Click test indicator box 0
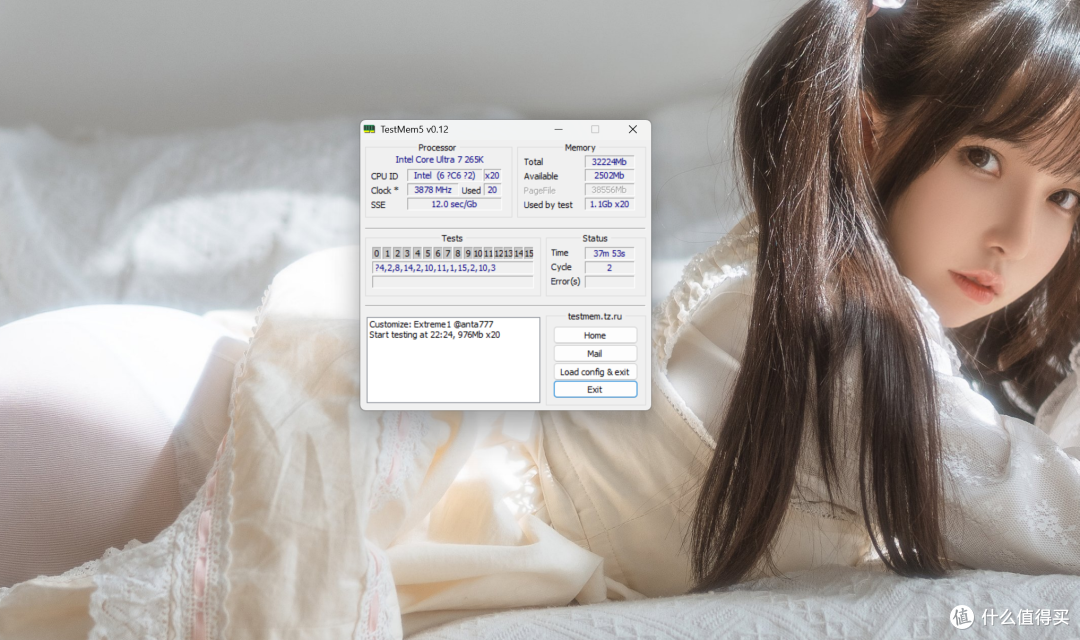Viewport: 1080px width, 640px height. [377, 254]
